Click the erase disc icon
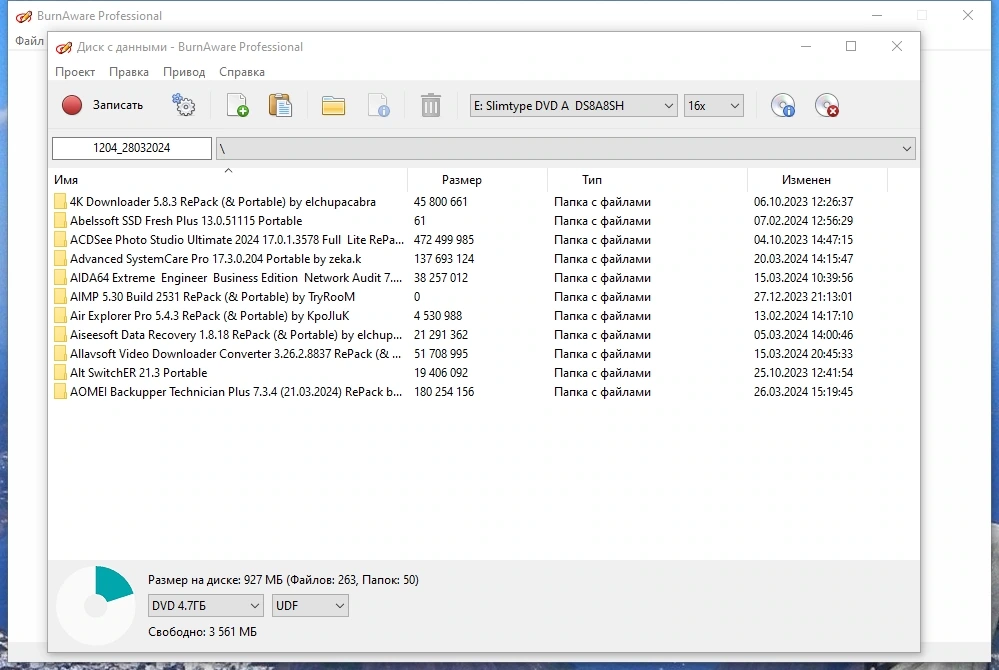Viewport: 999px width, 670px height. click(x=827, y=105)
